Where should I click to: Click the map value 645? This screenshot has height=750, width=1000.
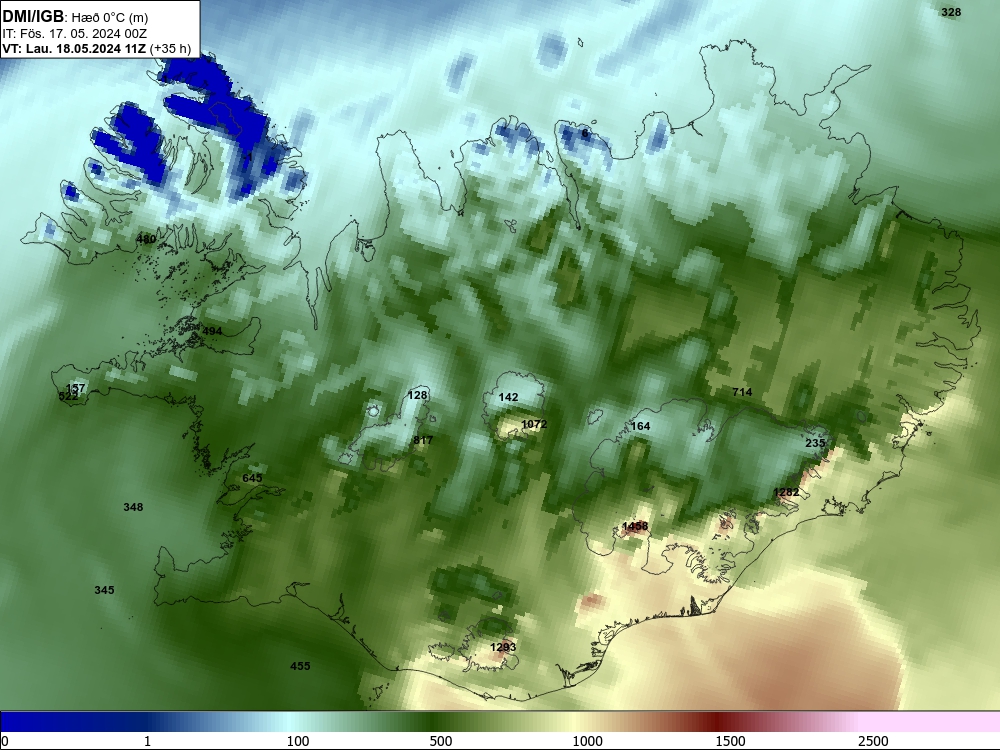click(x=253, y=478)
